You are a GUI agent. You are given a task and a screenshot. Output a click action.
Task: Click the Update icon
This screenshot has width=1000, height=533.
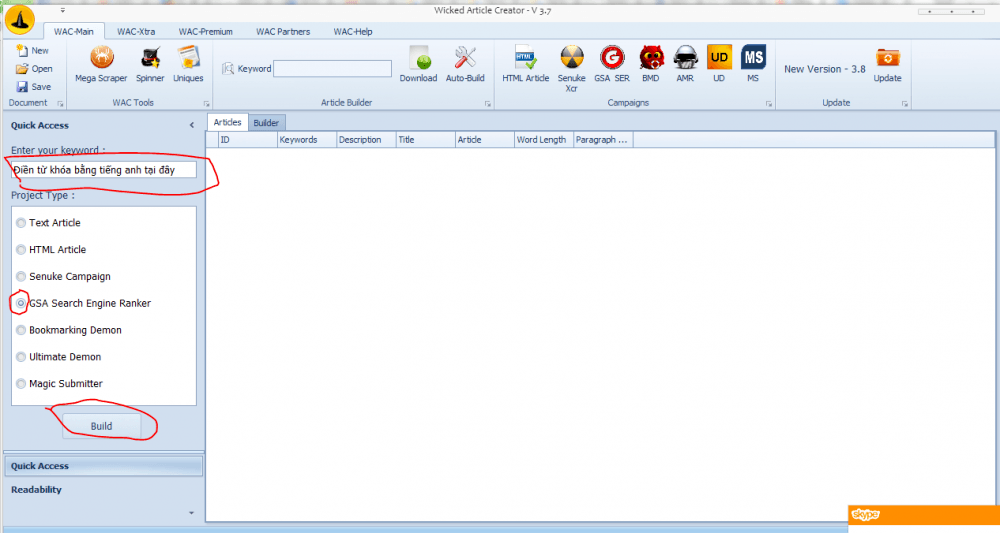pyautogui.click(x=887, y=64)
